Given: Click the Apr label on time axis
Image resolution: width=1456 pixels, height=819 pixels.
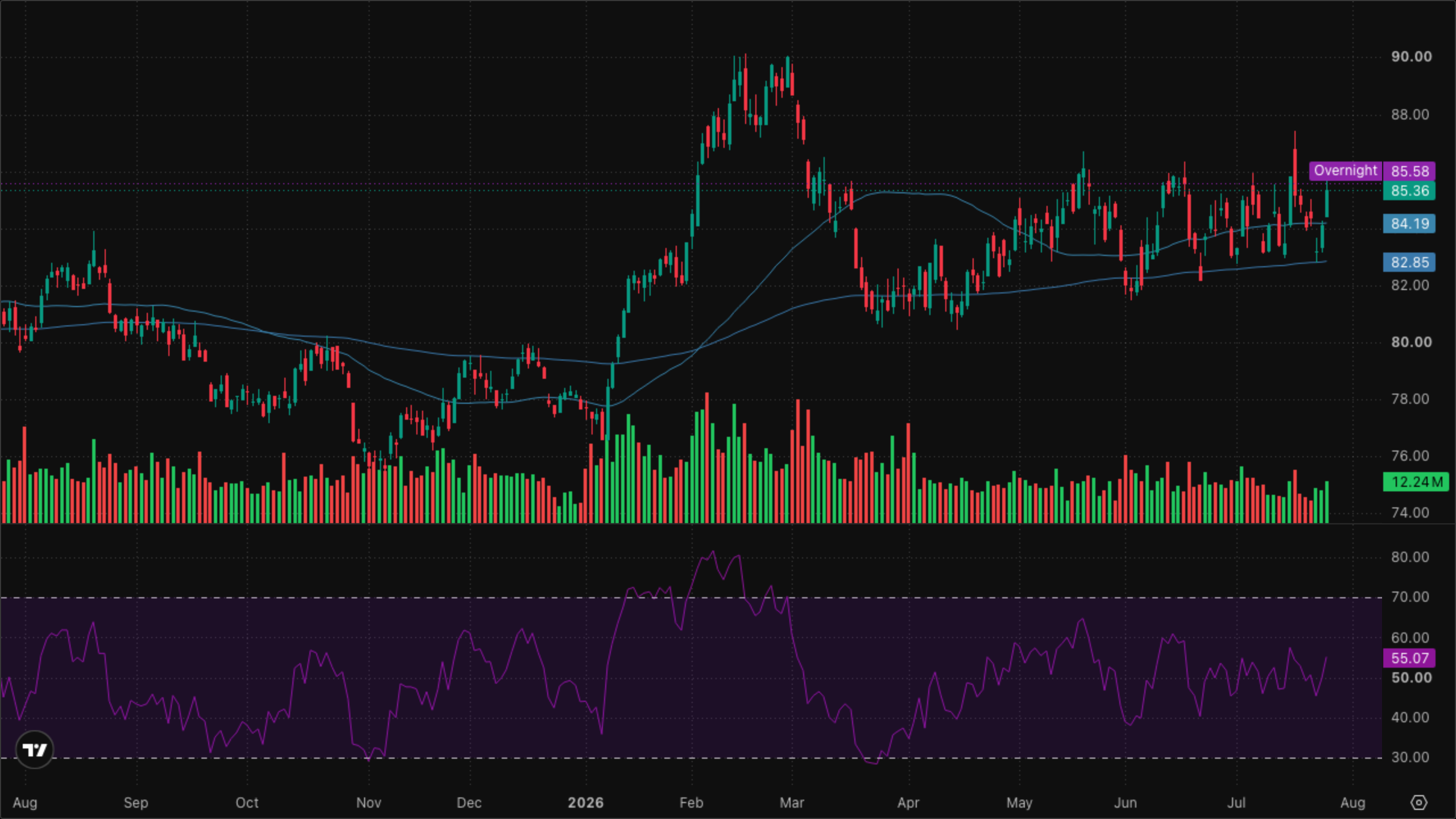Looking at the screenshot, I should 908,803.
